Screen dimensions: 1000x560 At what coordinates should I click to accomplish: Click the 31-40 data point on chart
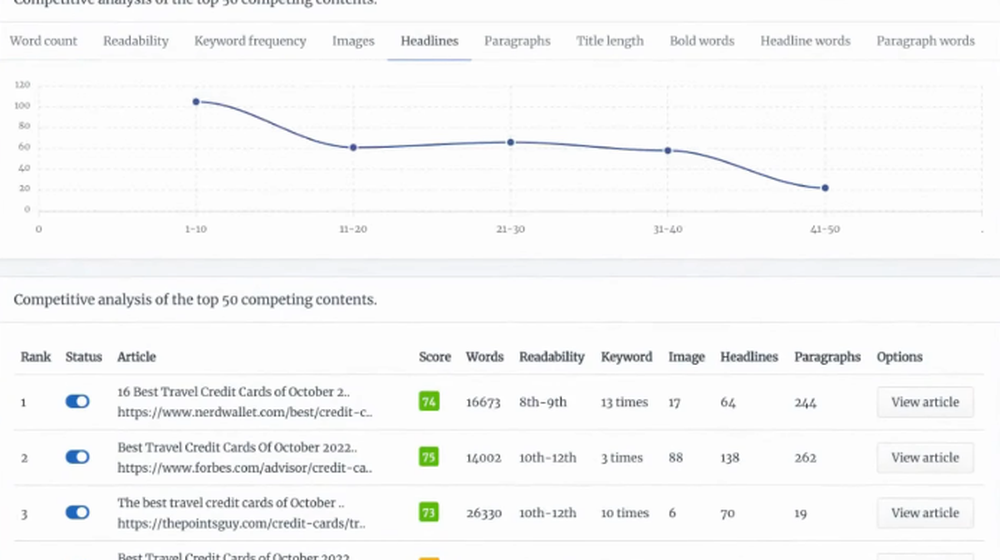point(668,151)
